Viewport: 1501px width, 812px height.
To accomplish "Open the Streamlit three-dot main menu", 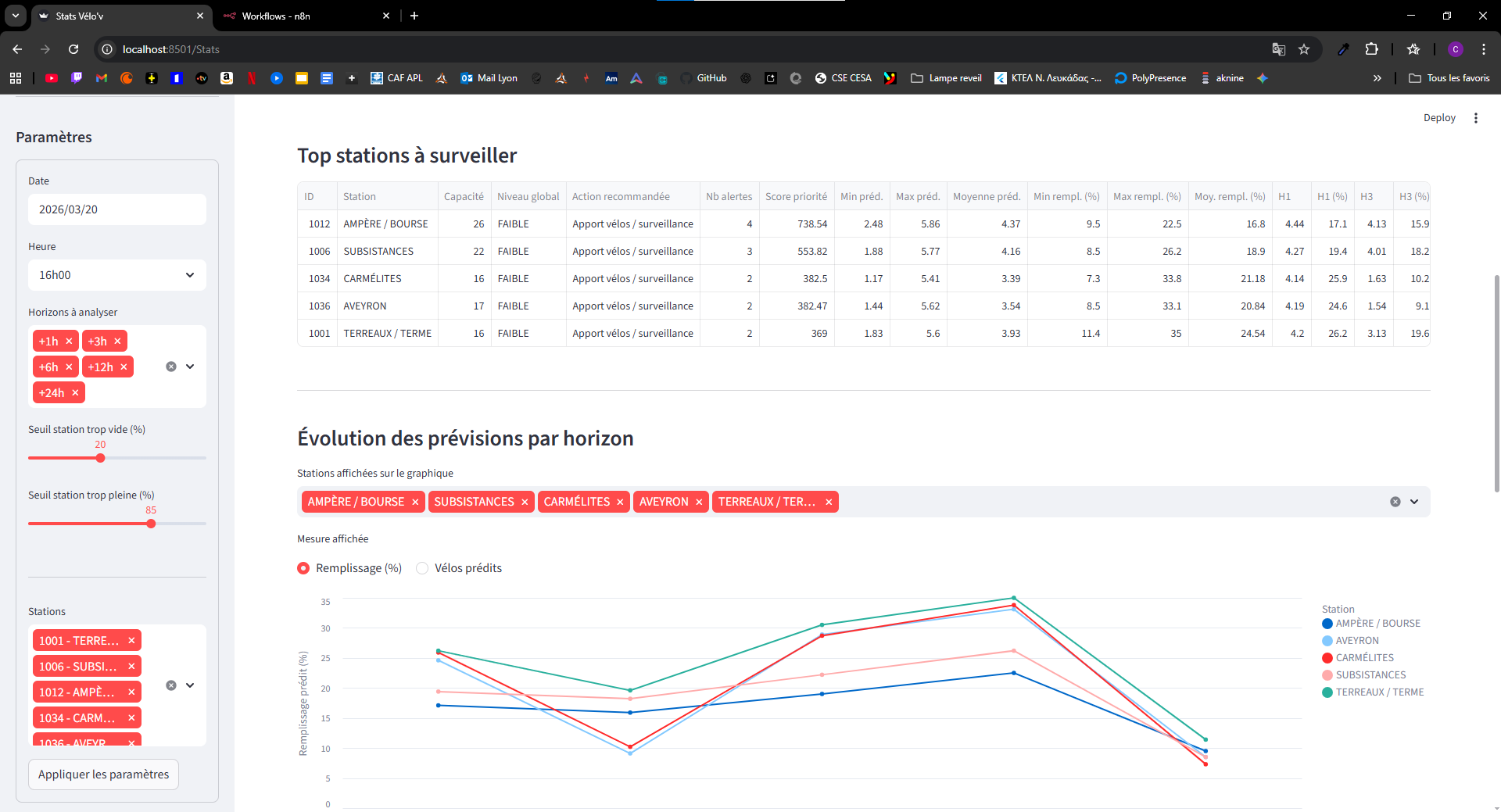I will 1476,118.
